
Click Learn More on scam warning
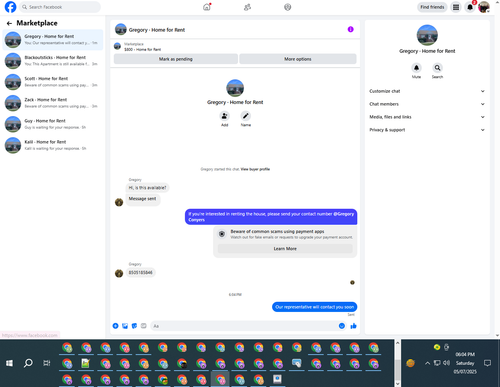point(285,249)
